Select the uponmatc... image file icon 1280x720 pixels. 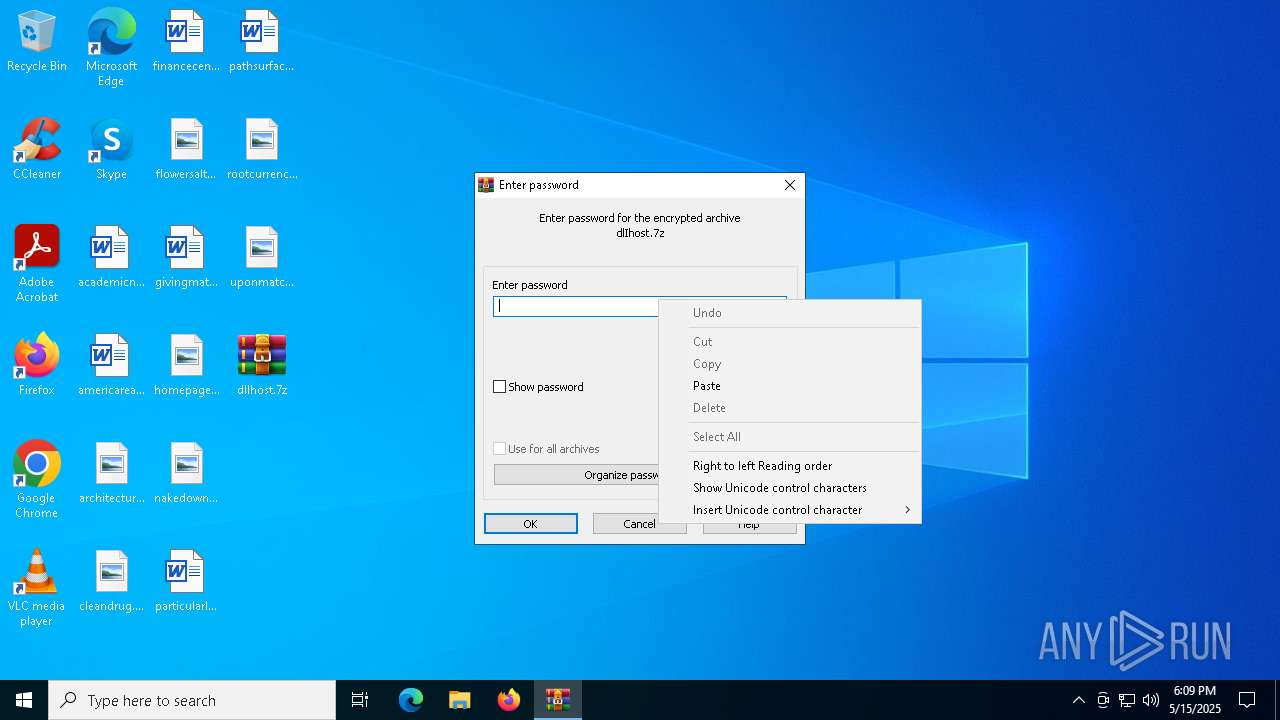pos(261,258)
